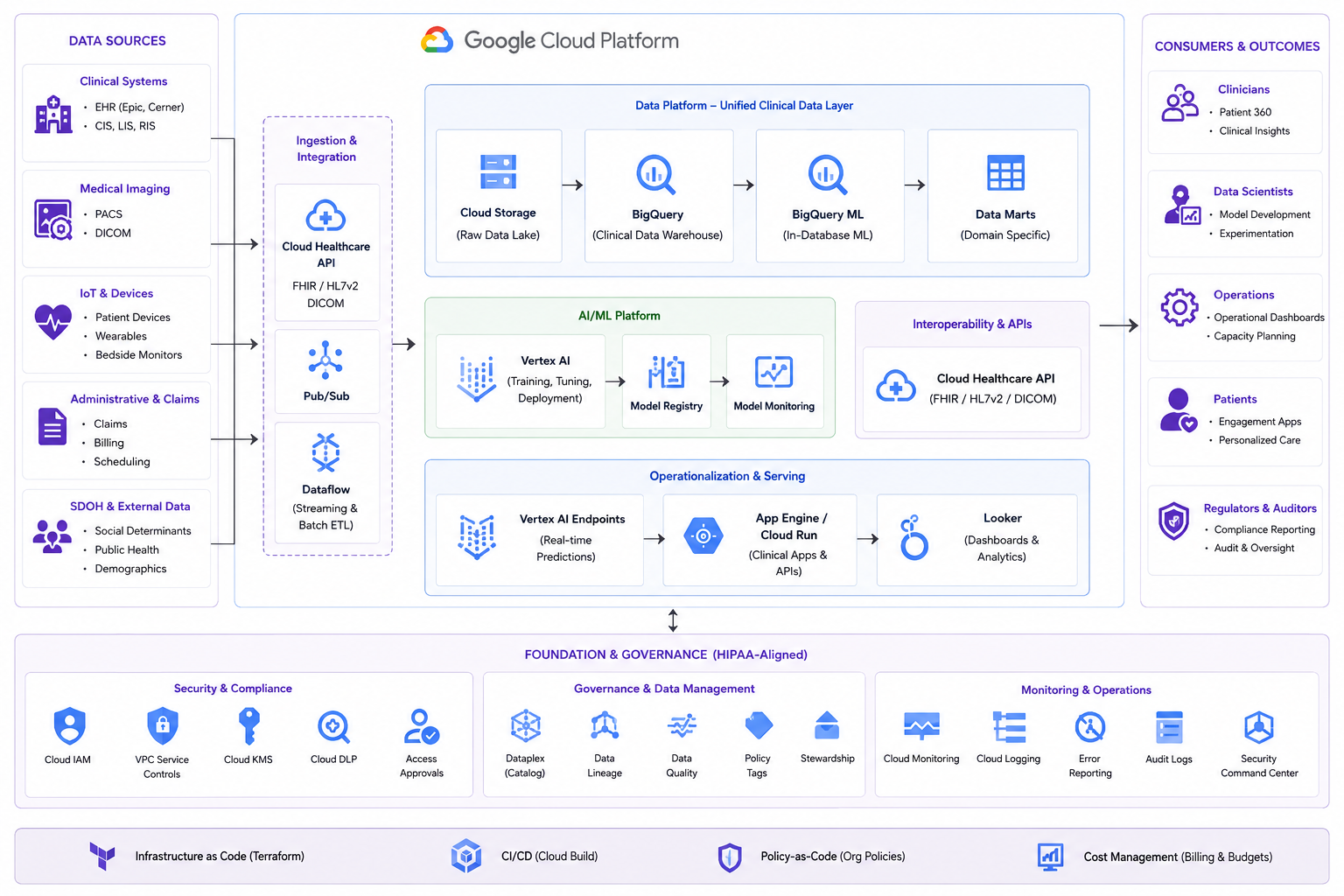Select the Access Approvals icon
Image resolution: width=1344 pixels, height=896 pixels.
(x=421, y=726)
